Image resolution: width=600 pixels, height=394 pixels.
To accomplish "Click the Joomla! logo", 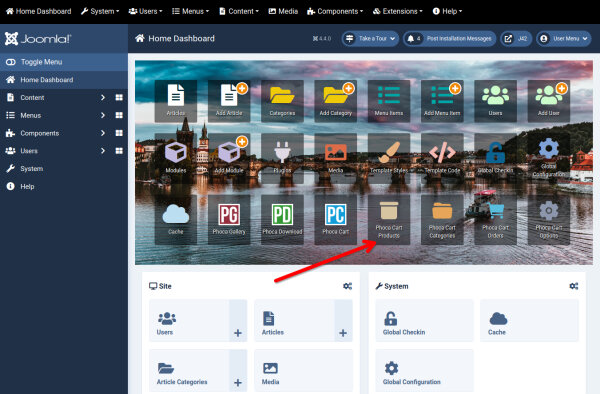I will 38,39.
